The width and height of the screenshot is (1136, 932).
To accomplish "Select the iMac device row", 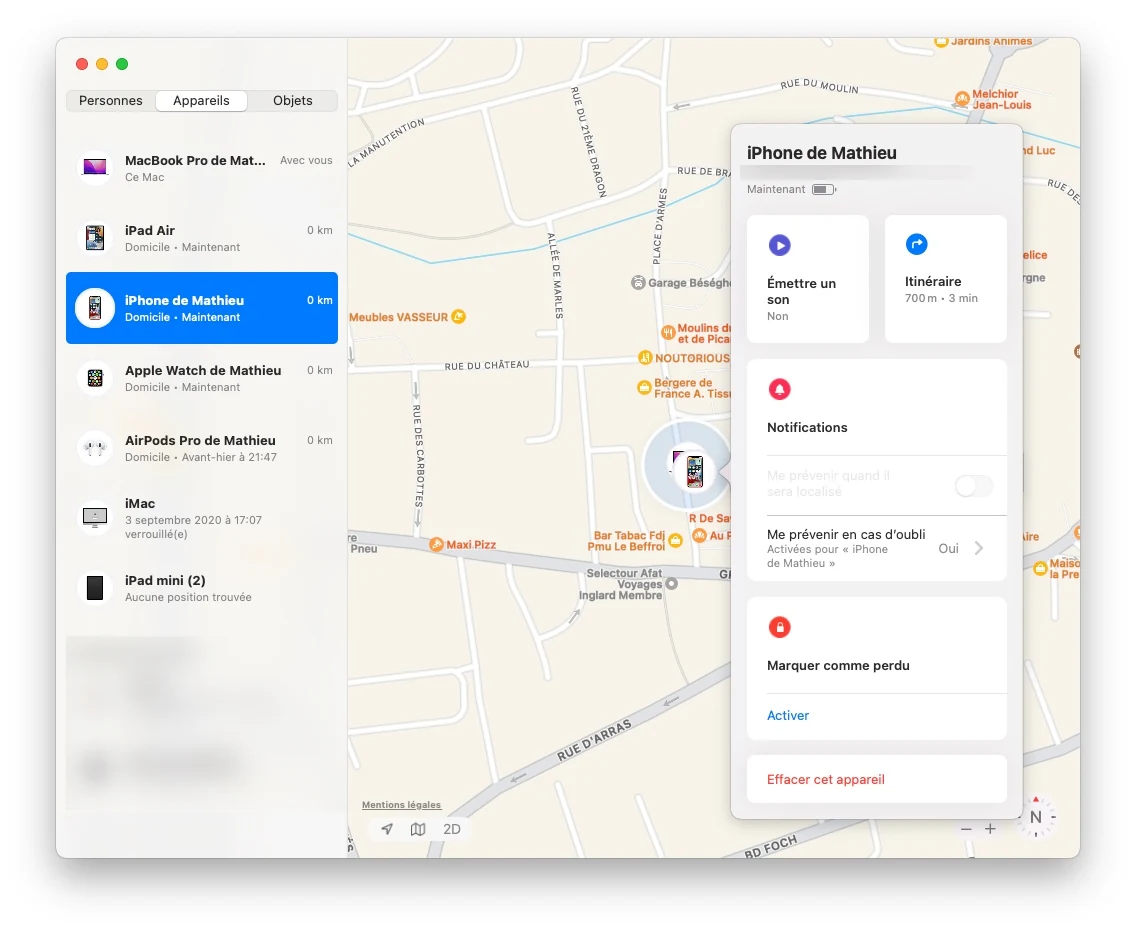I will pyautogui.click(x=202, y=517).
